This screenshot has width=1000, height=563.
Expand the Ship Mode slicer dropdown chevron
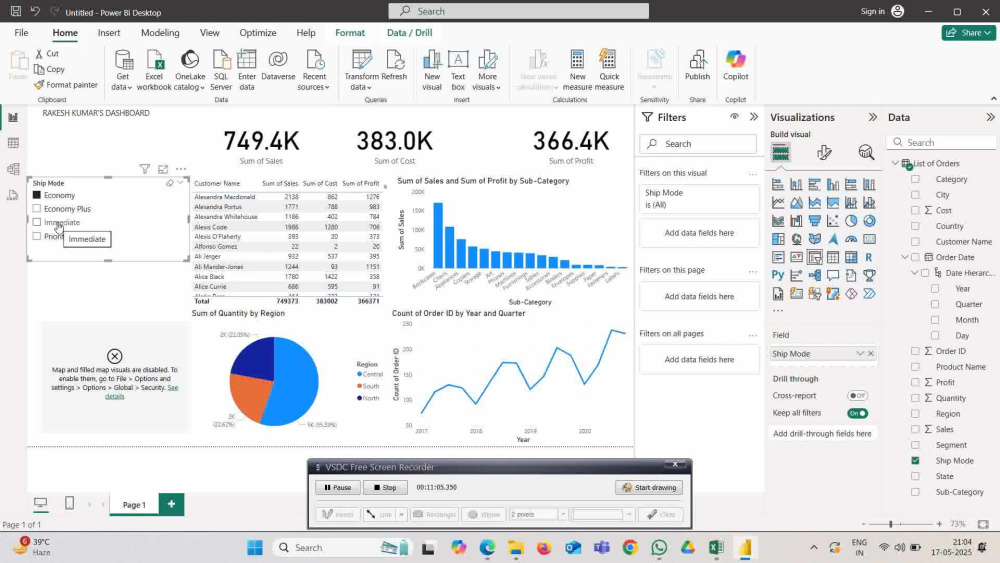click(180, 183)
